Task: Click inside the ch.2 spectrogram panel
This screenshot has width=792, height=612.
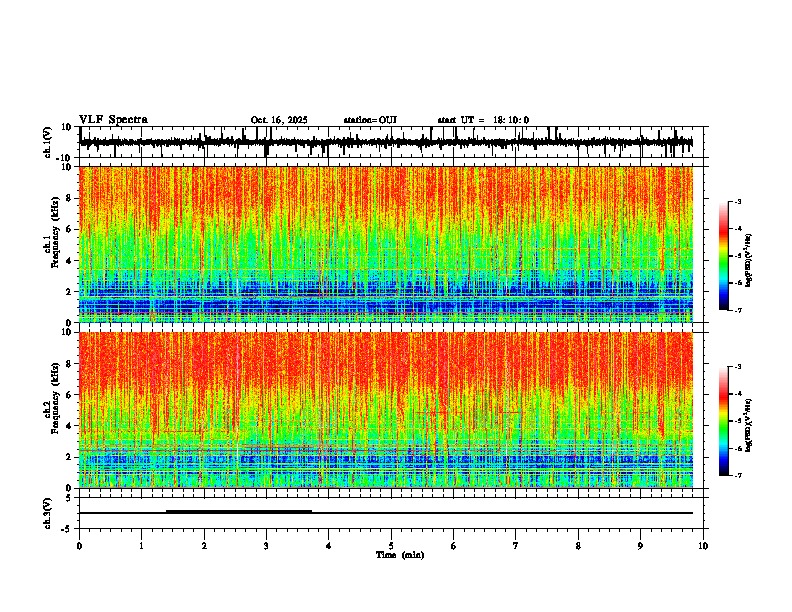Action: pos(386,410)
